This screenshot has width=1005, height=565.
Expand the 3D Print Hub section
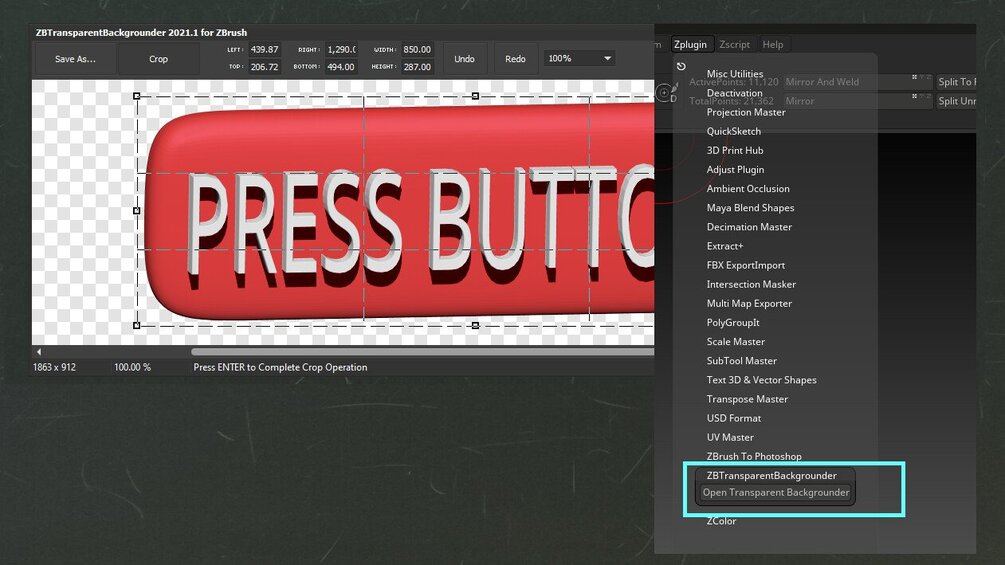point(735,151)
